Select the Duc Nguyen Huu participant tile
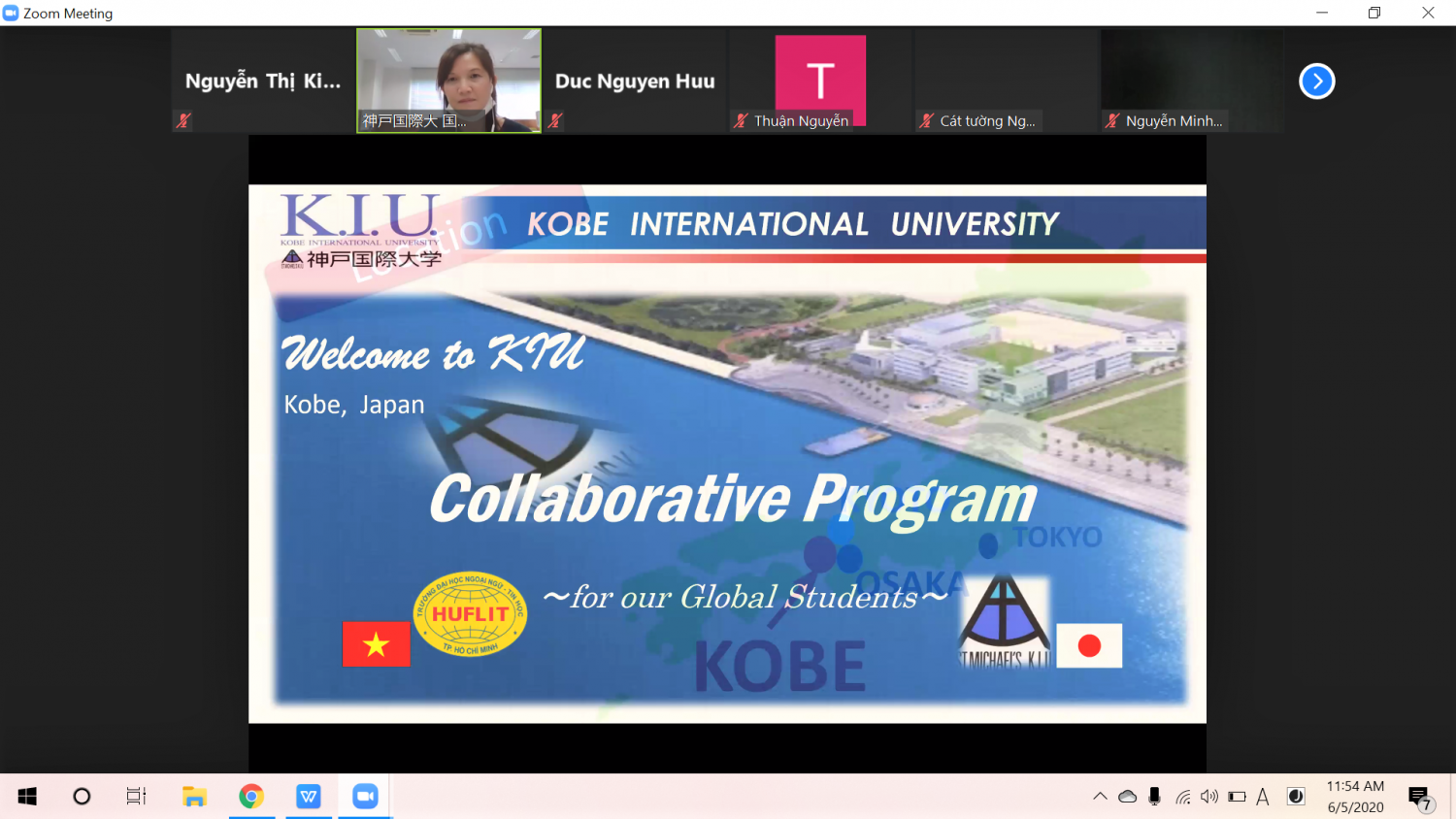This screenshot has width=1456, height=819. pos(635,81)
